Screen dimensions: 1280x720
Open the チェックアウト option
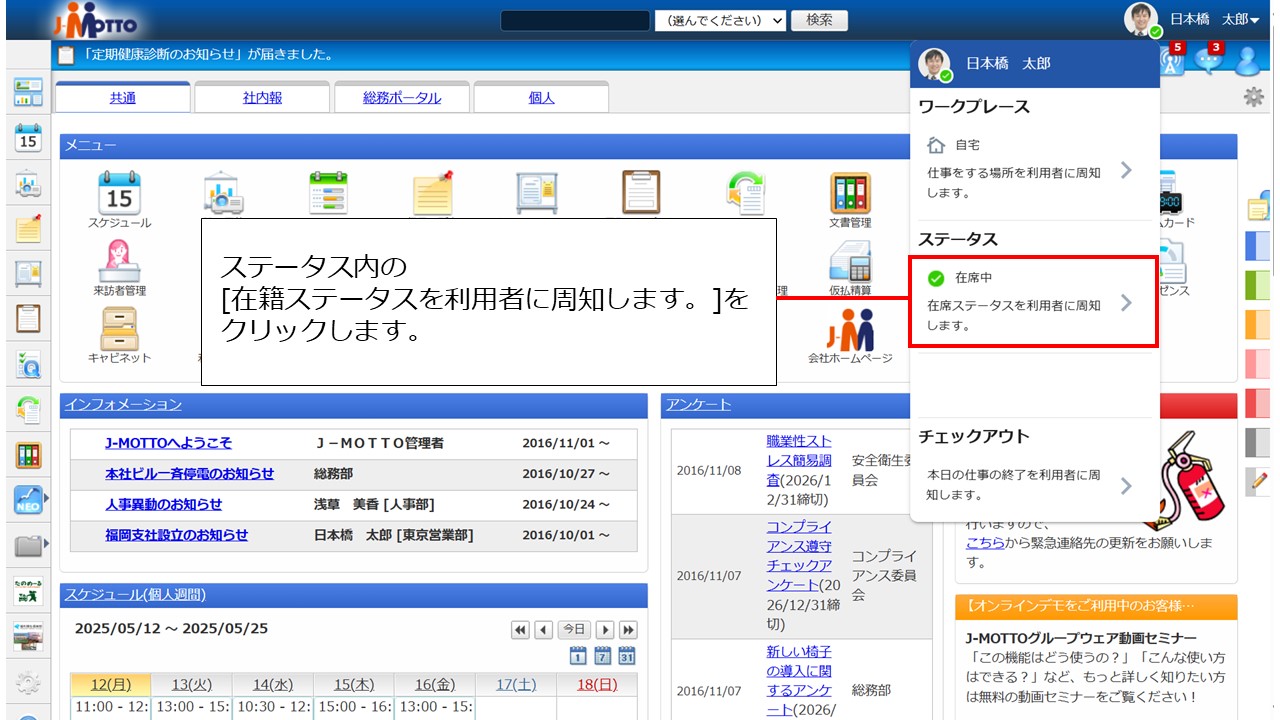click(1032, 485)
